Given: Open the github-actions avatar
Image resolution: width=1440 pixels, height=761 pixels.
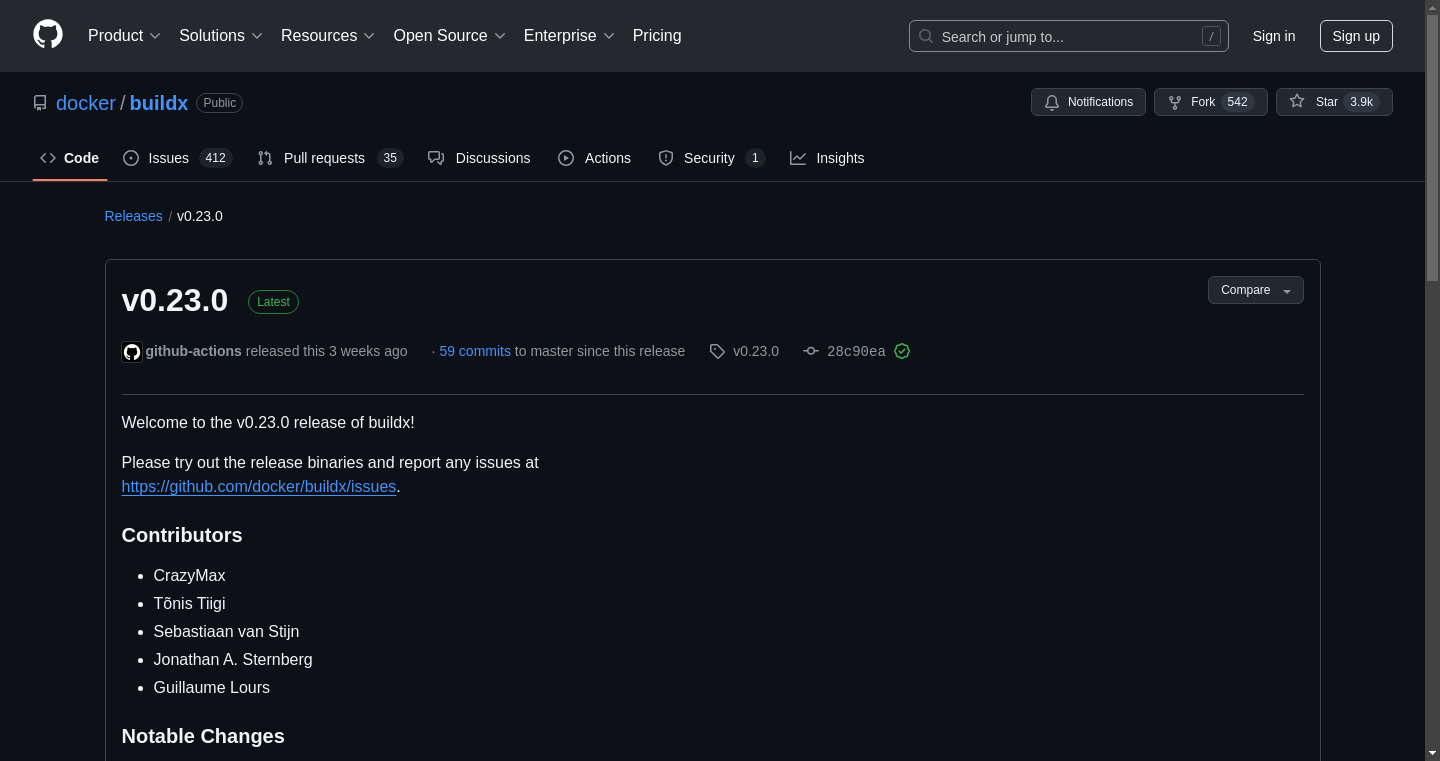Looking at the screenshot, I should 132,352.
